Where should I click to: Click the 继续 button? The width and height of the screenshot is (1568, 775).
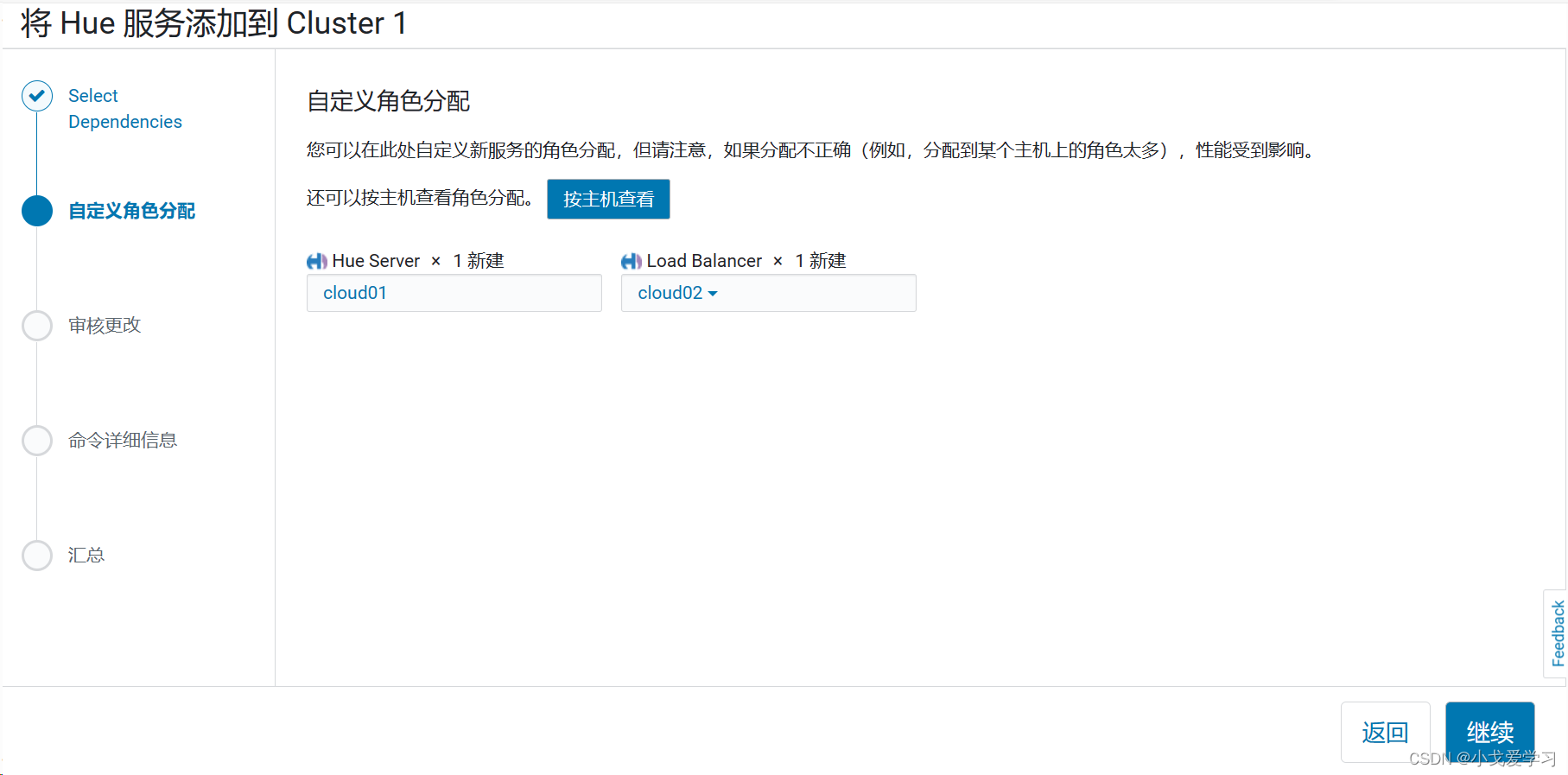click(1490, 733)
